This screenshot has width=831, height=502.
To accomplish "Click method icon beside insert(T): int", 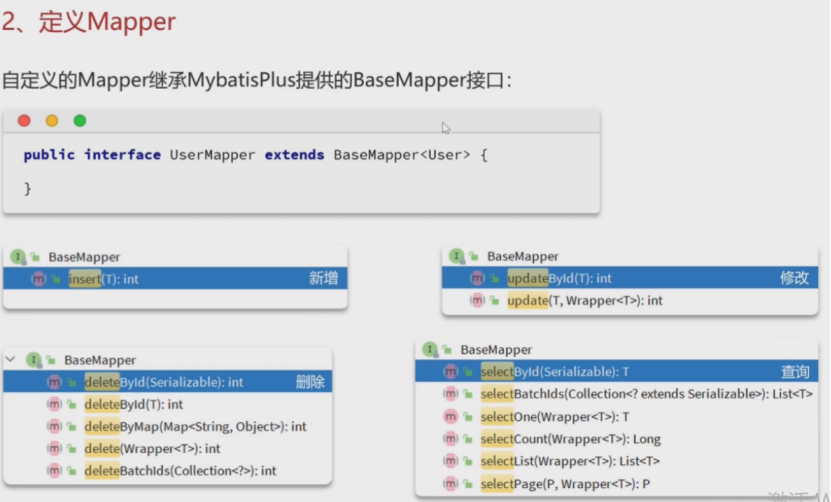I will (x=39, y=279).
